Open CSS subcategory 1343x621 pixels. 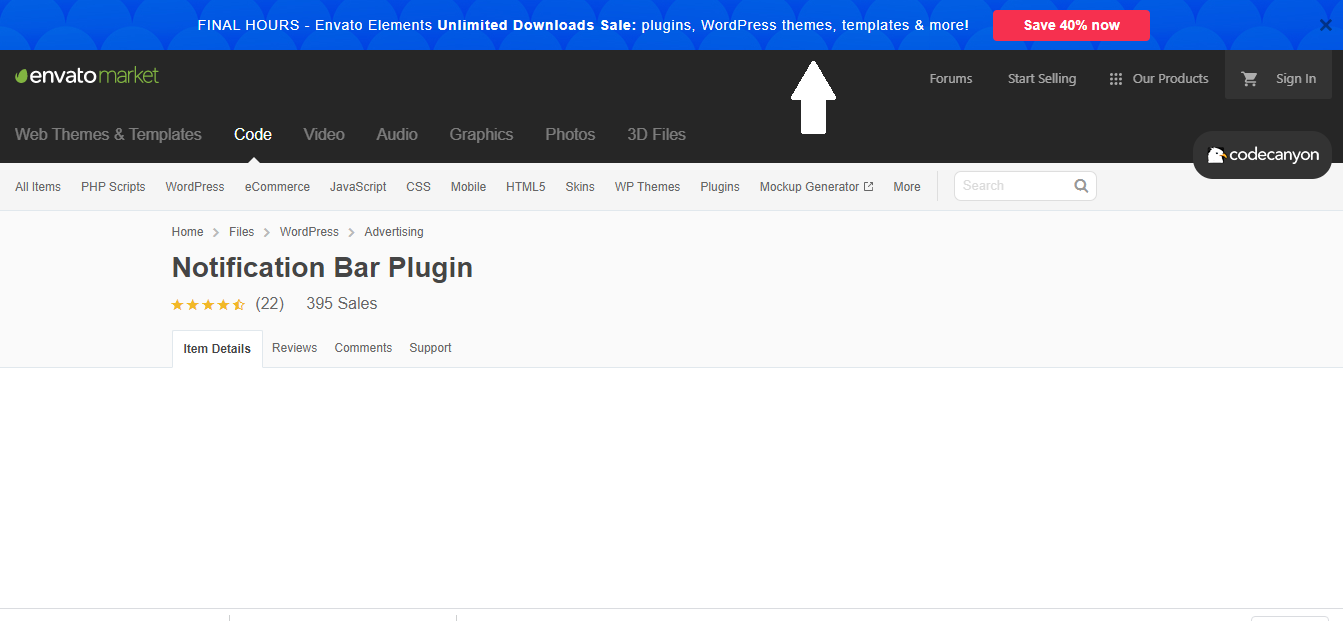pos(418,187)
